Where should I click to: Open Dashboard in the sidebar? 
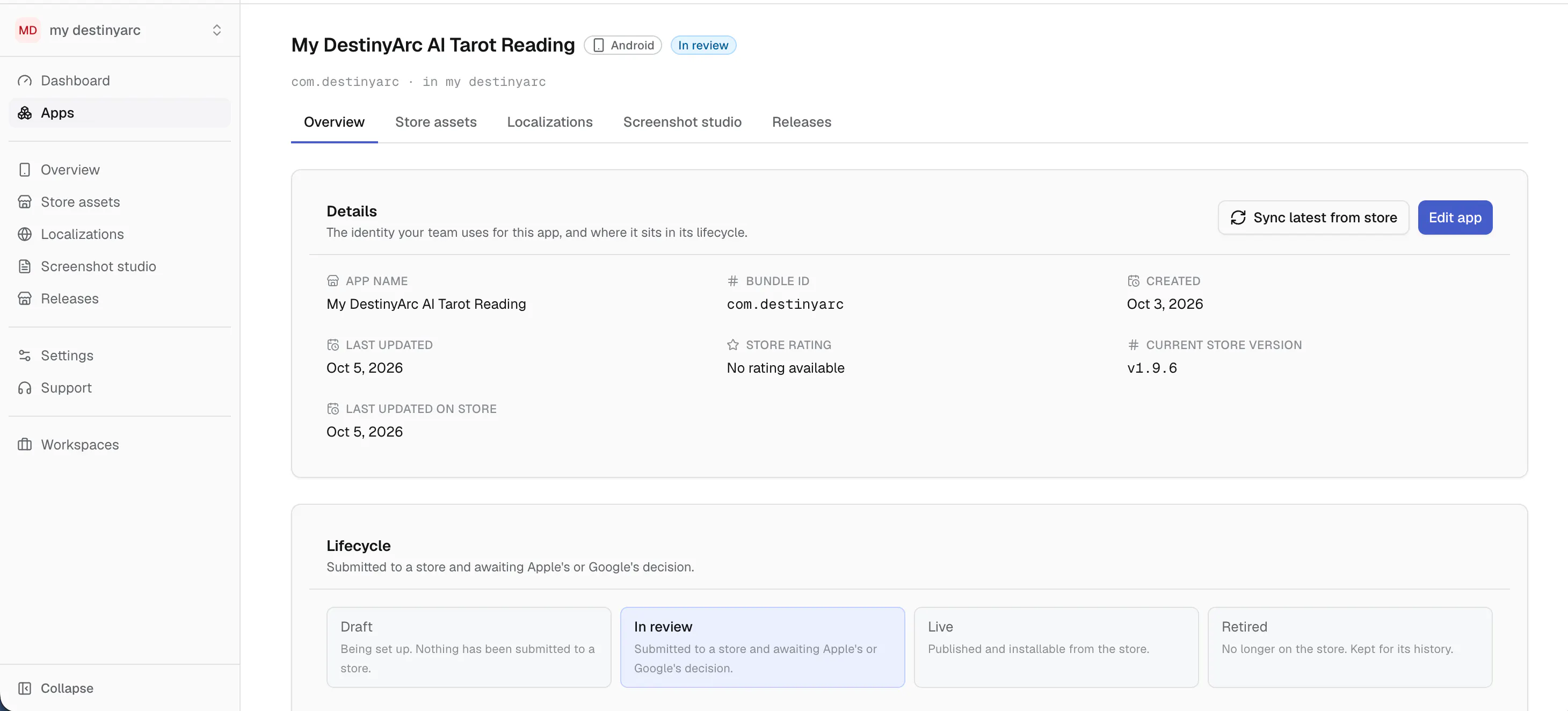119,81
